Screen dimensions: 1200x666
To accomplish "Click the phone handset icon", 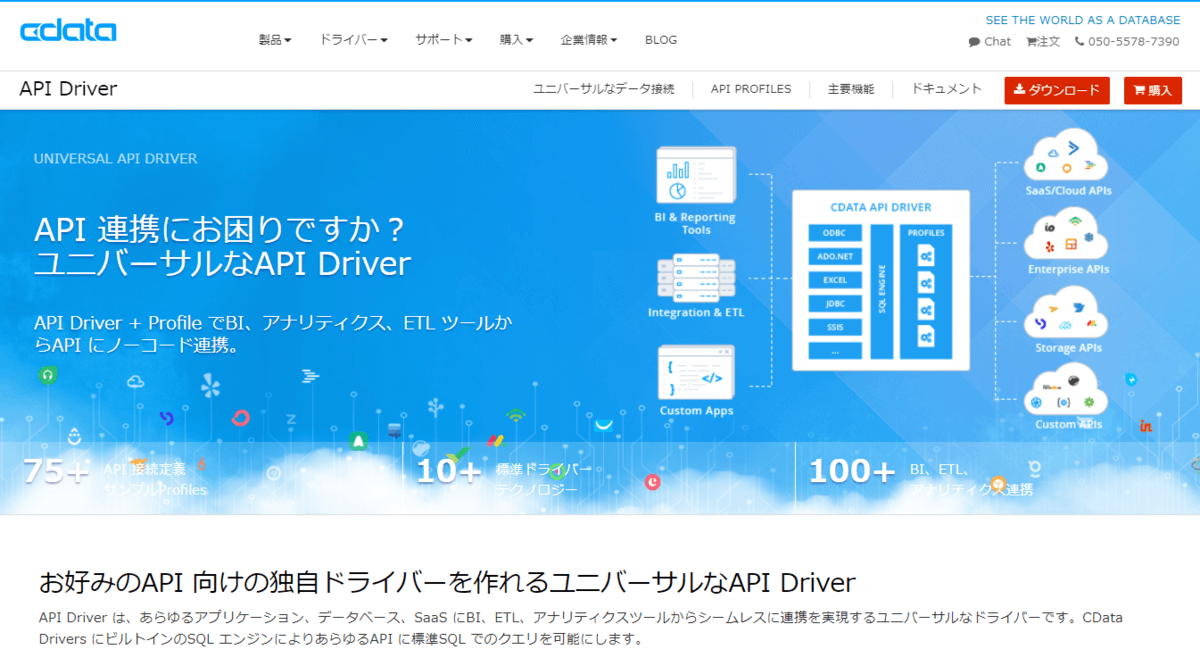I will 1080,42.
